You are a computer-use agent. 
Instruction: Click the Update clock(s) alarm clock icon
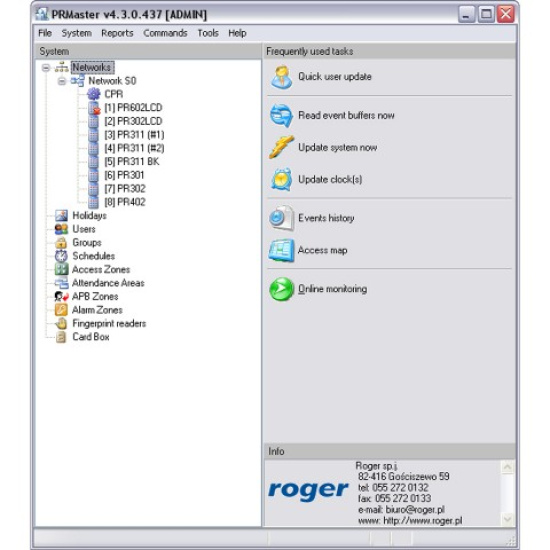click(281, 180)
